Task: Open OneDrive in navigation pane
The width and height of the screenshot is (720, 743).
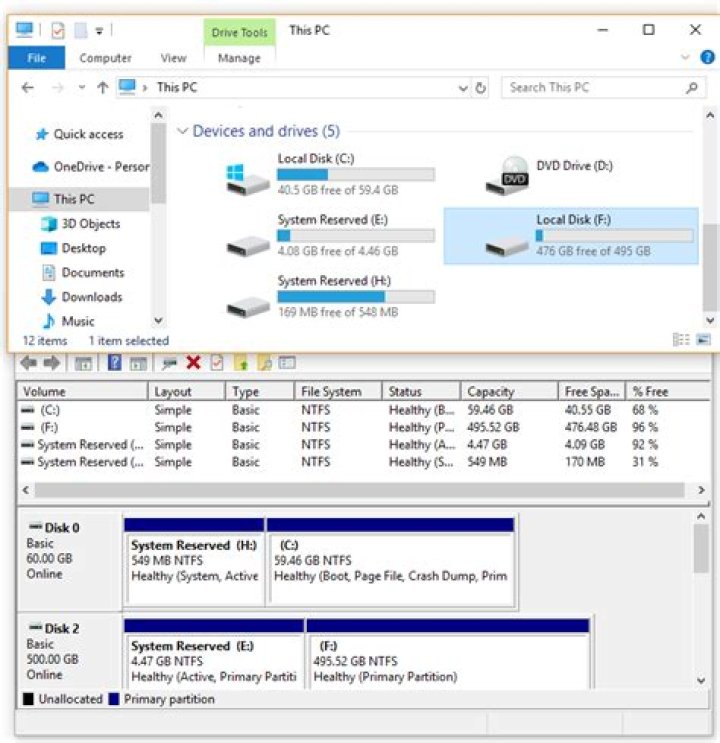Action: pos(91,167)
